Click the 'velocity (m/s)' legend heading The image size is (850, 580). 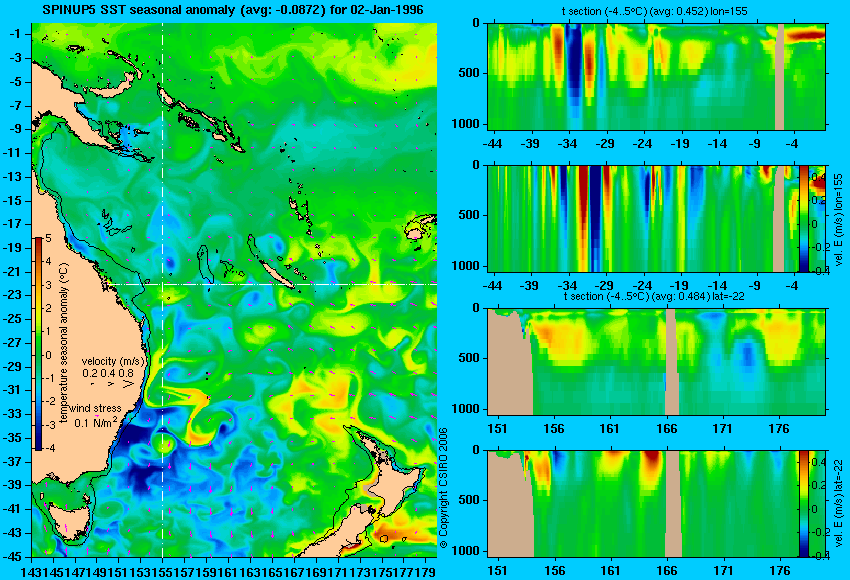point(113,361)
